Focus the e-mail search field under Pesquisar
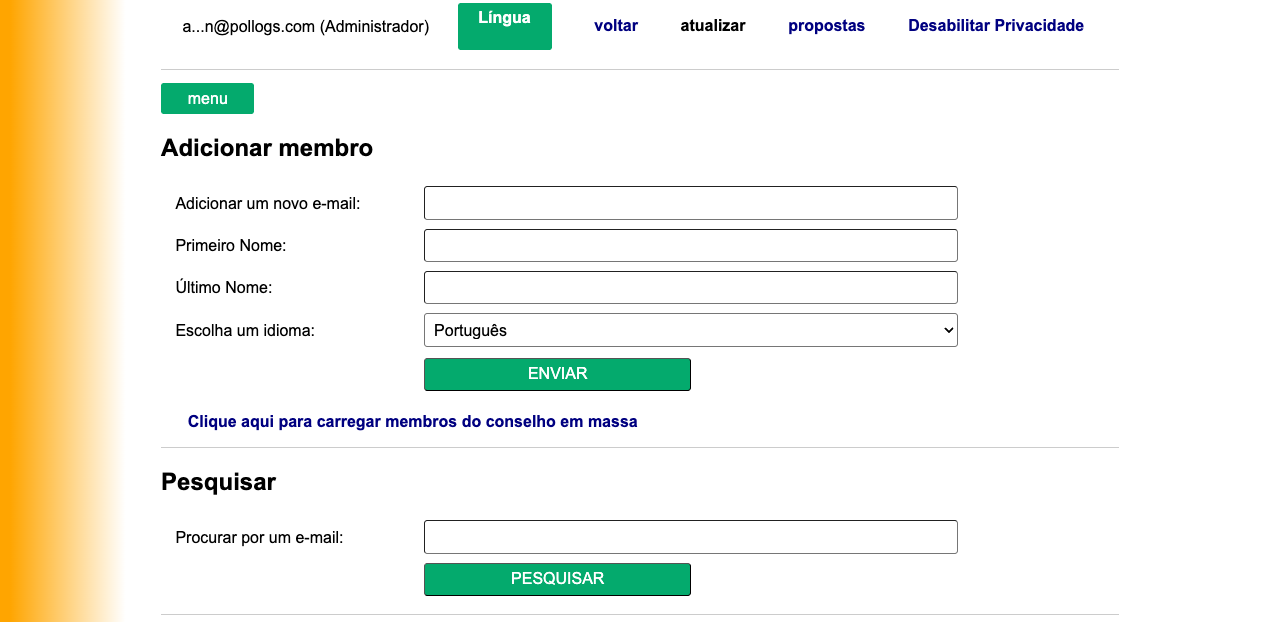This screenshot has height=622, width=1281. coord(691,537)
